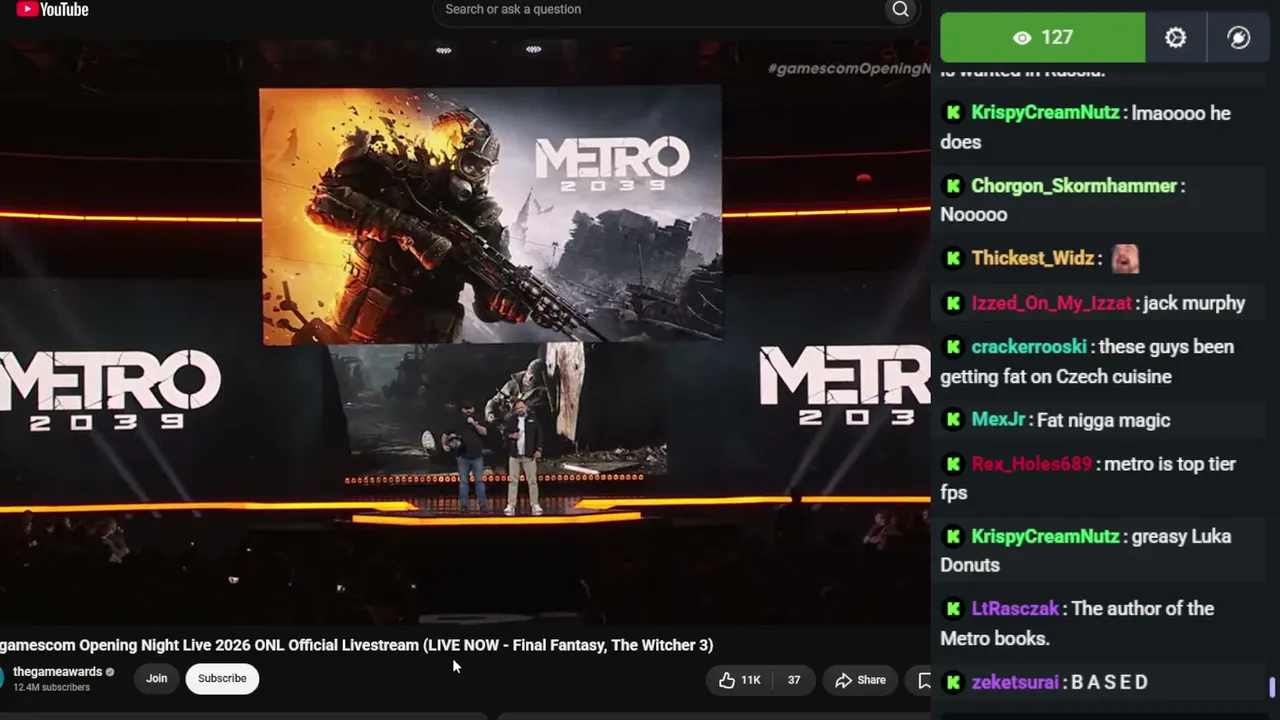Open username MexJr in chat

click(x=998, y=420)
